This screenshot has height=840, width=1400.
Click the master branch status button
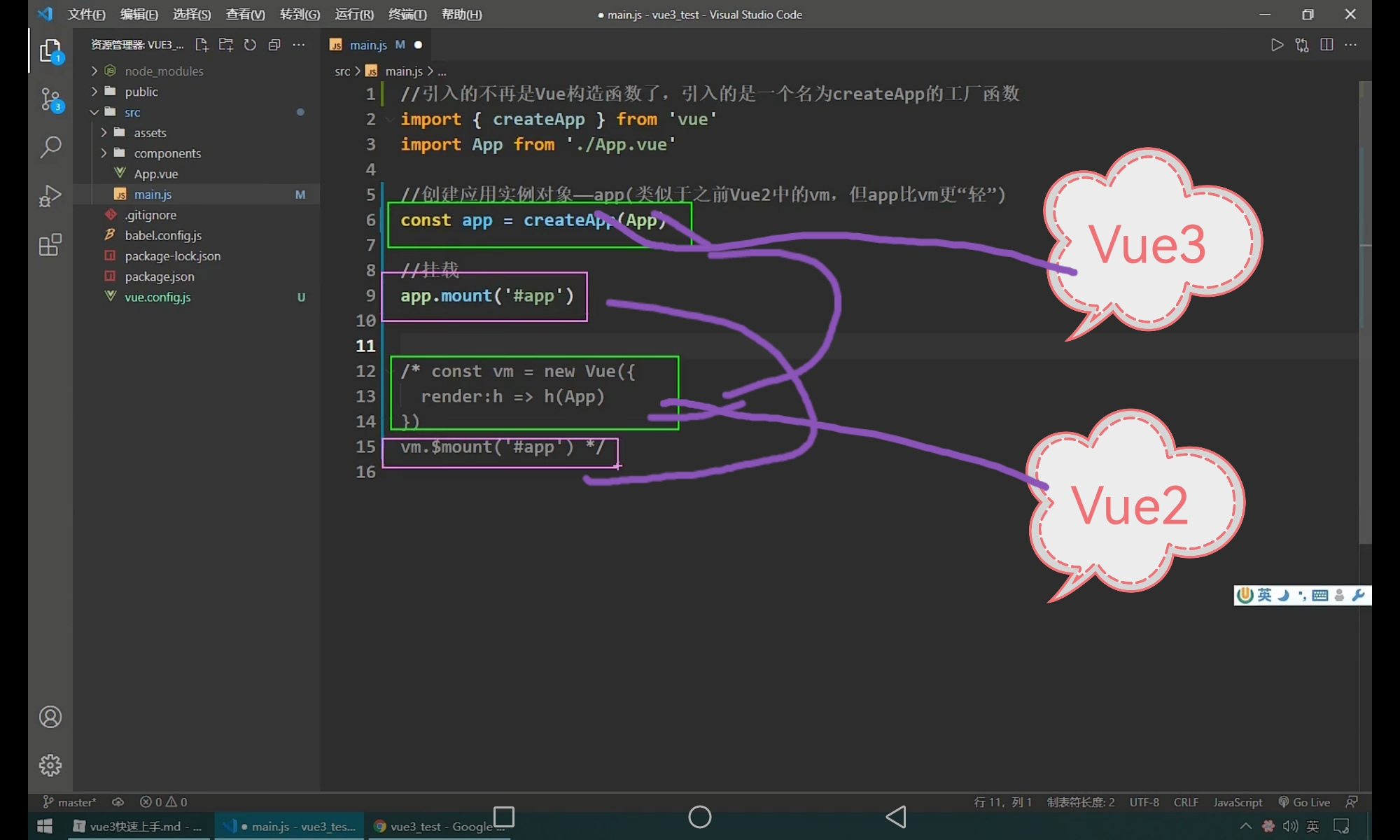[x=70, y=802]
